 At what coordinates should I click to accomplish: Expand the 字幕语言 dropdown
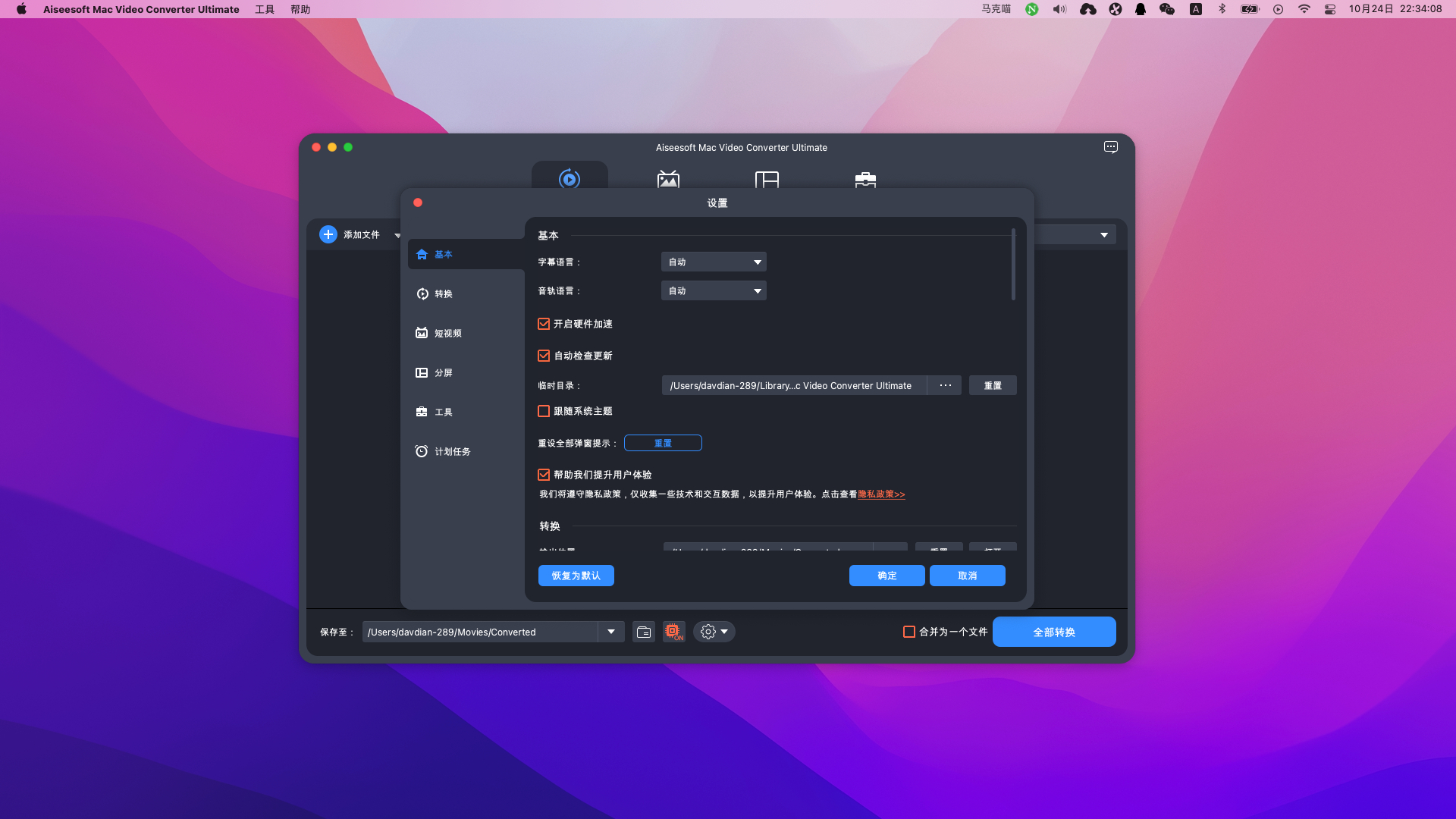[x=714, y=262]
